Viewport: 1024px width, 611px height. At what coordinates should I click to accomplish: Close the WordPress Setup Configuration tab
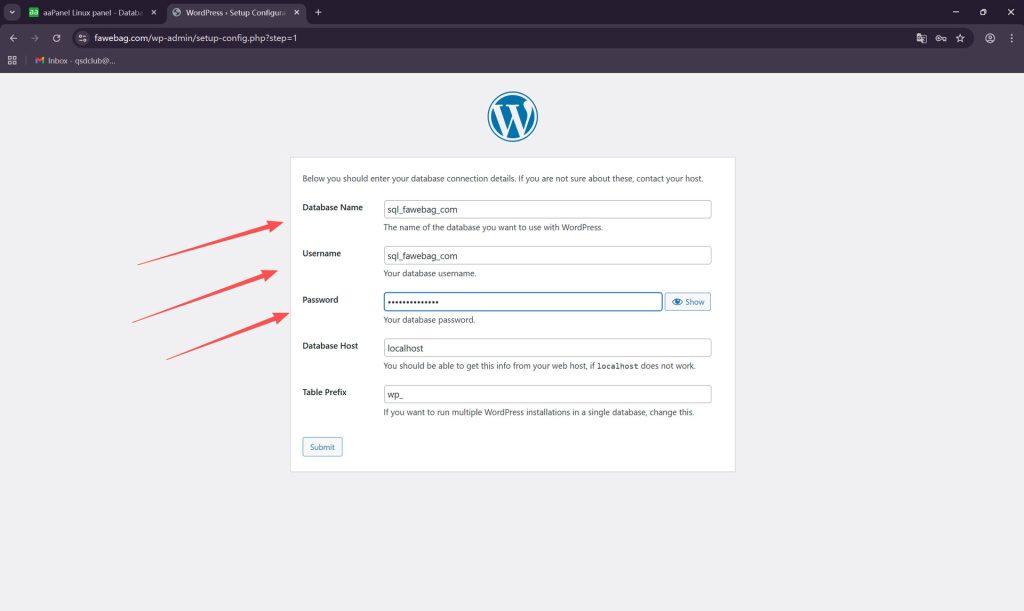tap(295, 12)
